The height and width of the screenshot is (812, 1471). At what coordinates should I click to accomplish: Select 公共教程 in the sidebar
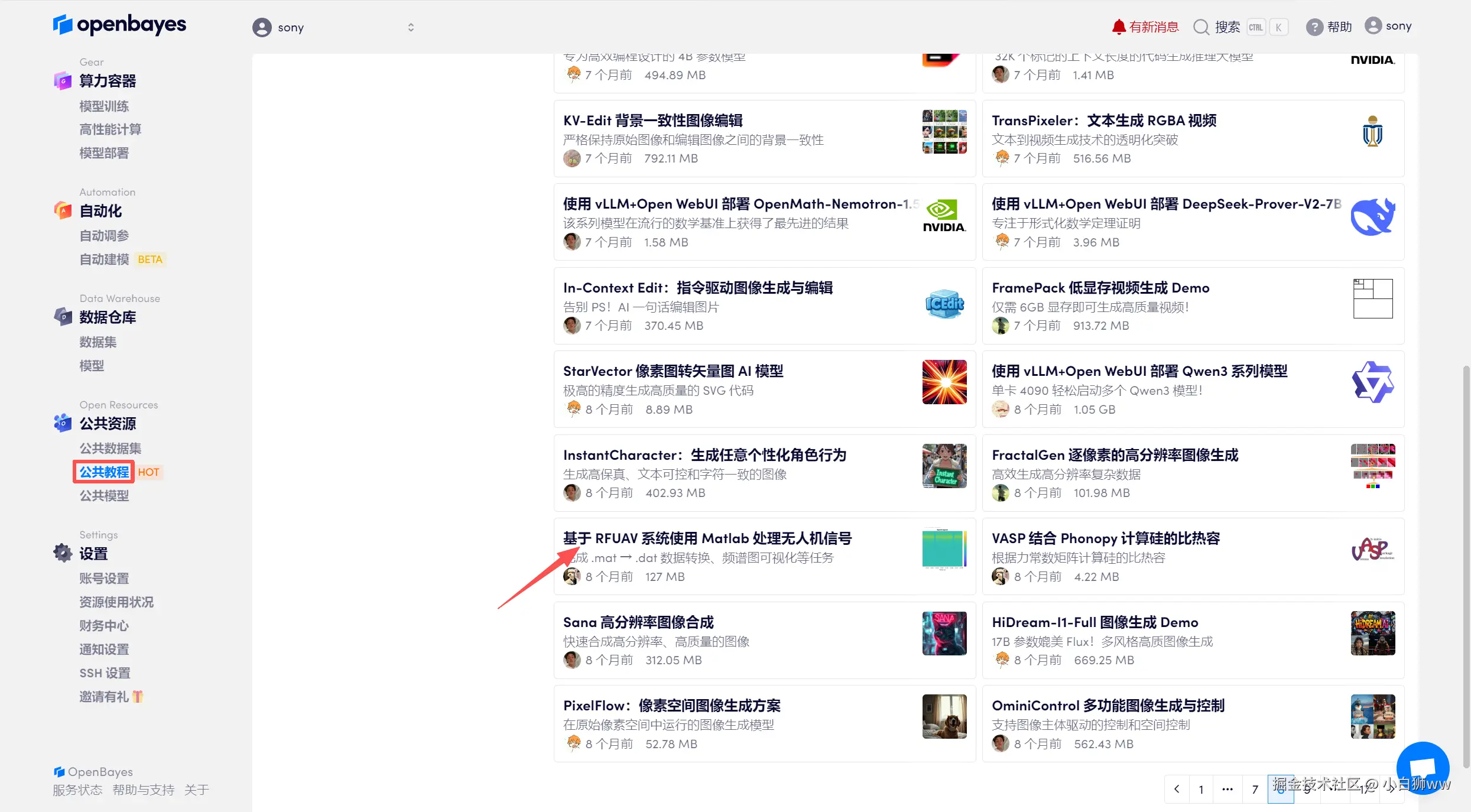(104, 472)
